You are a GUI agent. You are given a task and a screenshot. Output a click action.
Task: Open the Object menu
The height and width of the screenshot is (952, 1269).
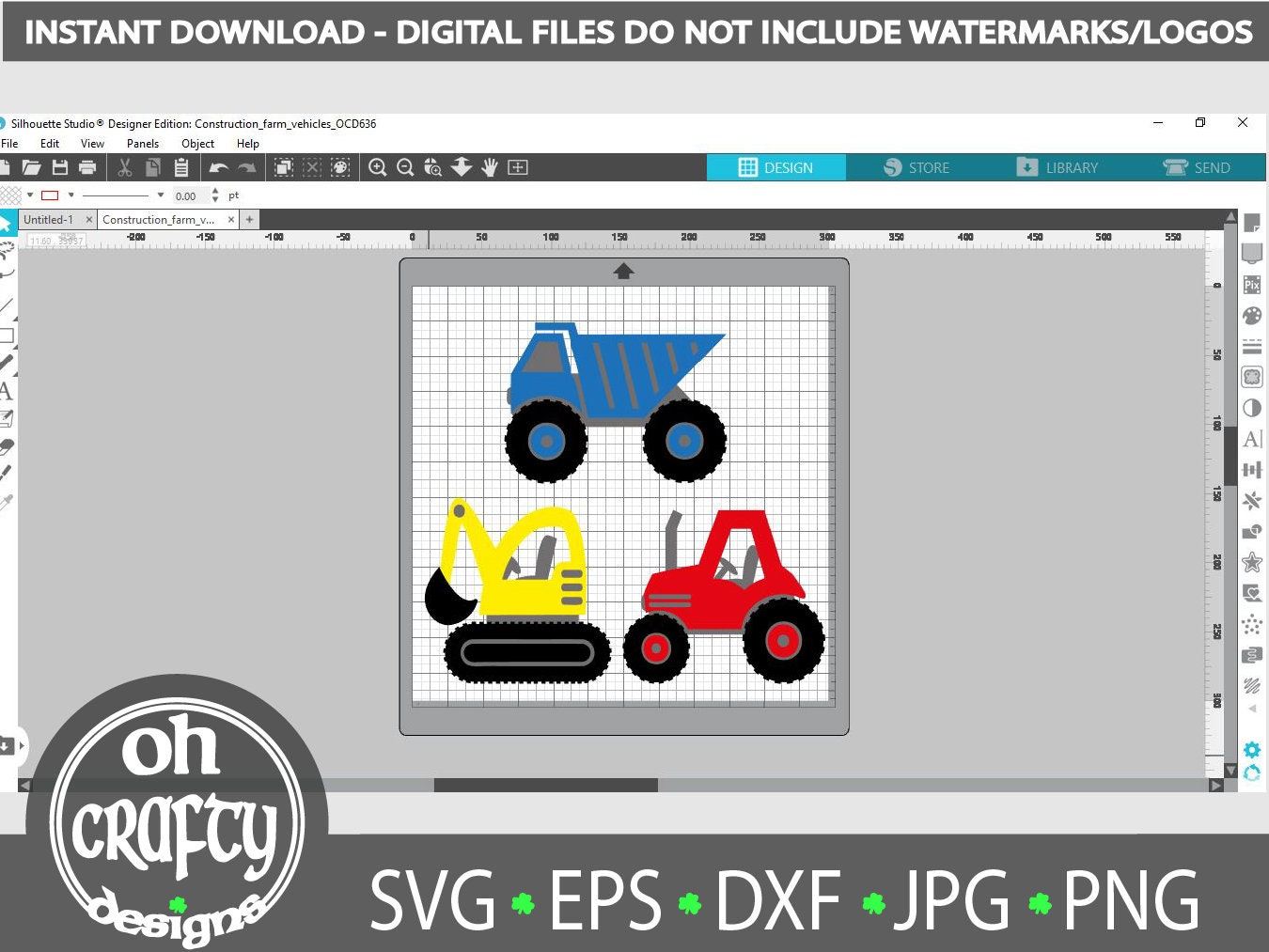coord(197,143)
